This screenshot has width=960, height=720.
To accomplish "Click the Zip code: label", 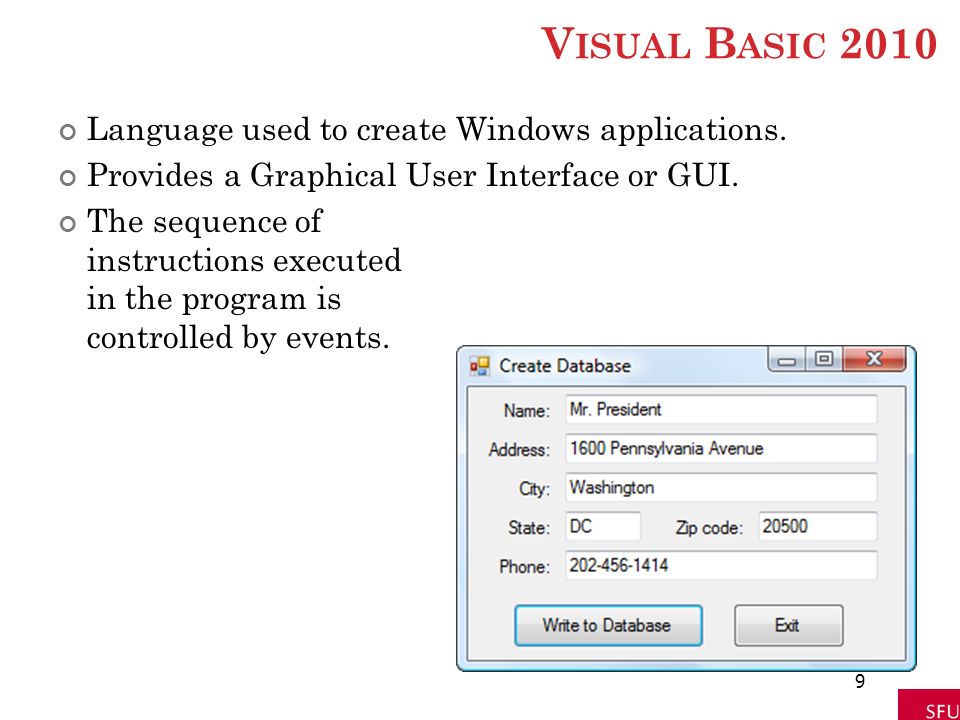I will click(x=709, y=528).
